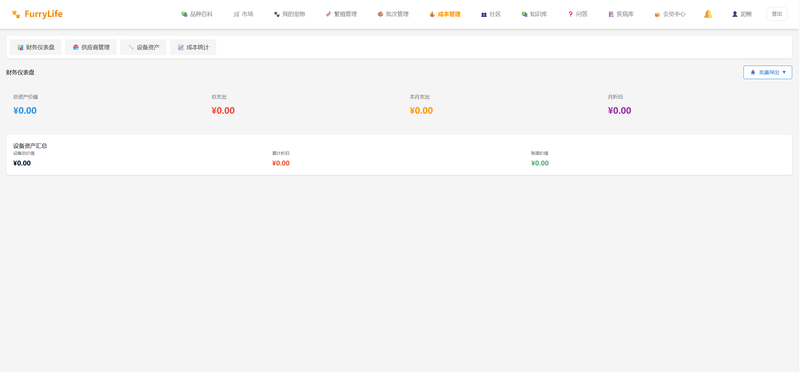Open 品种百科 in the top navigation
Viewport: 800px width, 372px height.
(x=197, y=14)
